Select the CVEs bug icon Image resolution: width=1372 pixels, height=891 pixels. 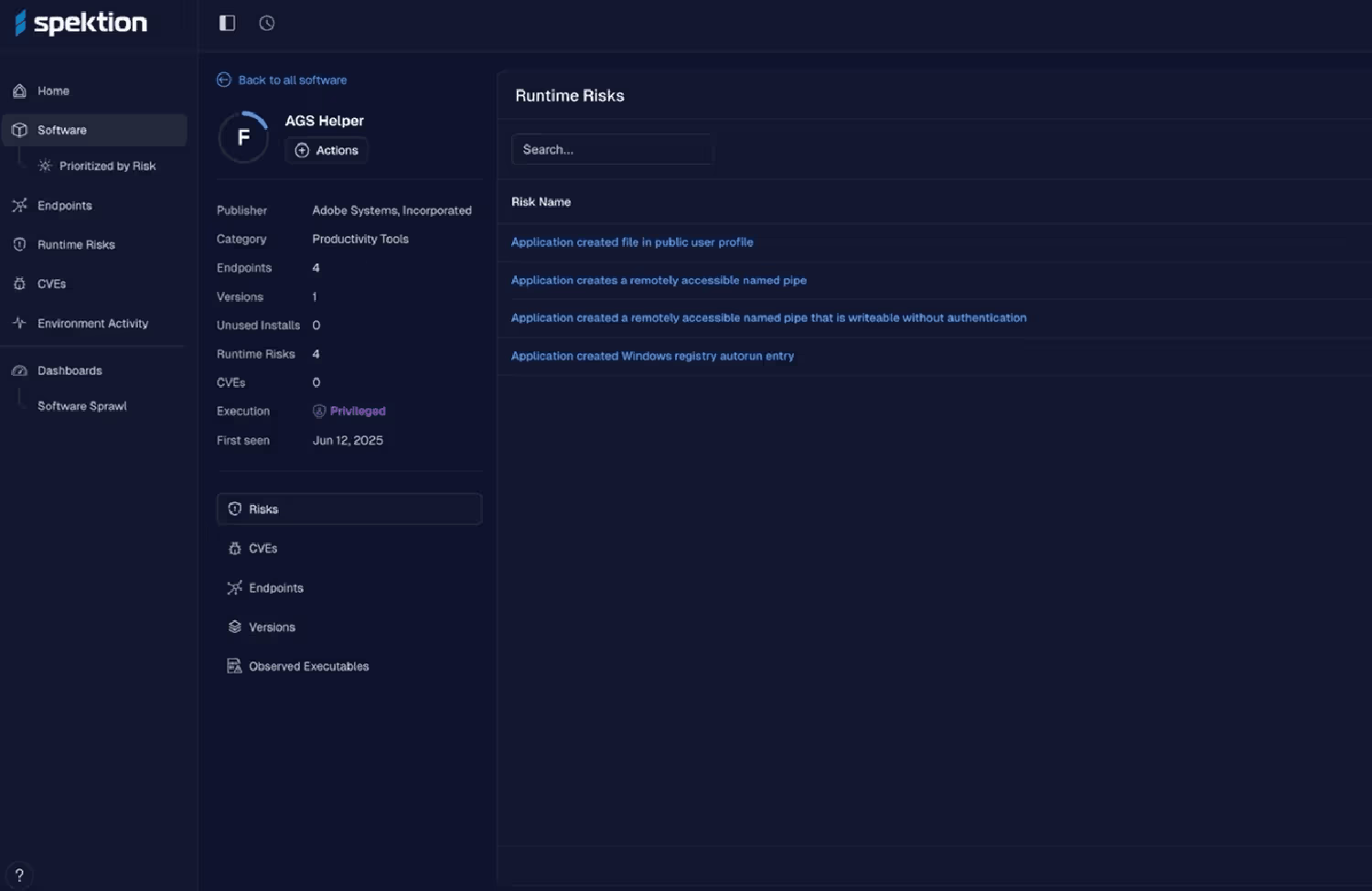[19, 284]
